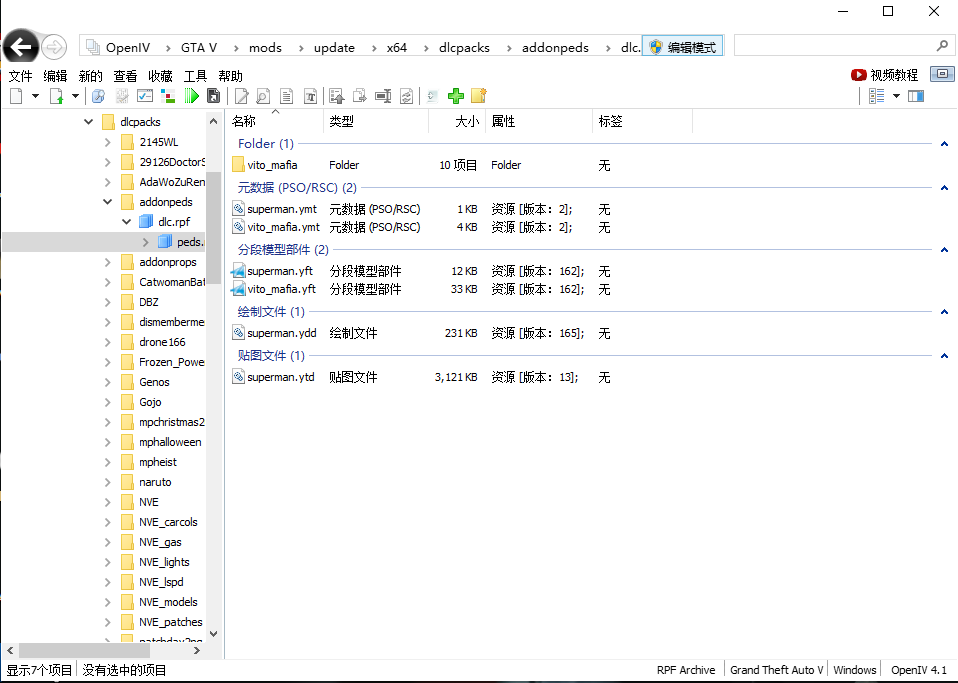Click the forward navigation arrow
This screenshot has width=958, height=683.
[x=54, y=46]
